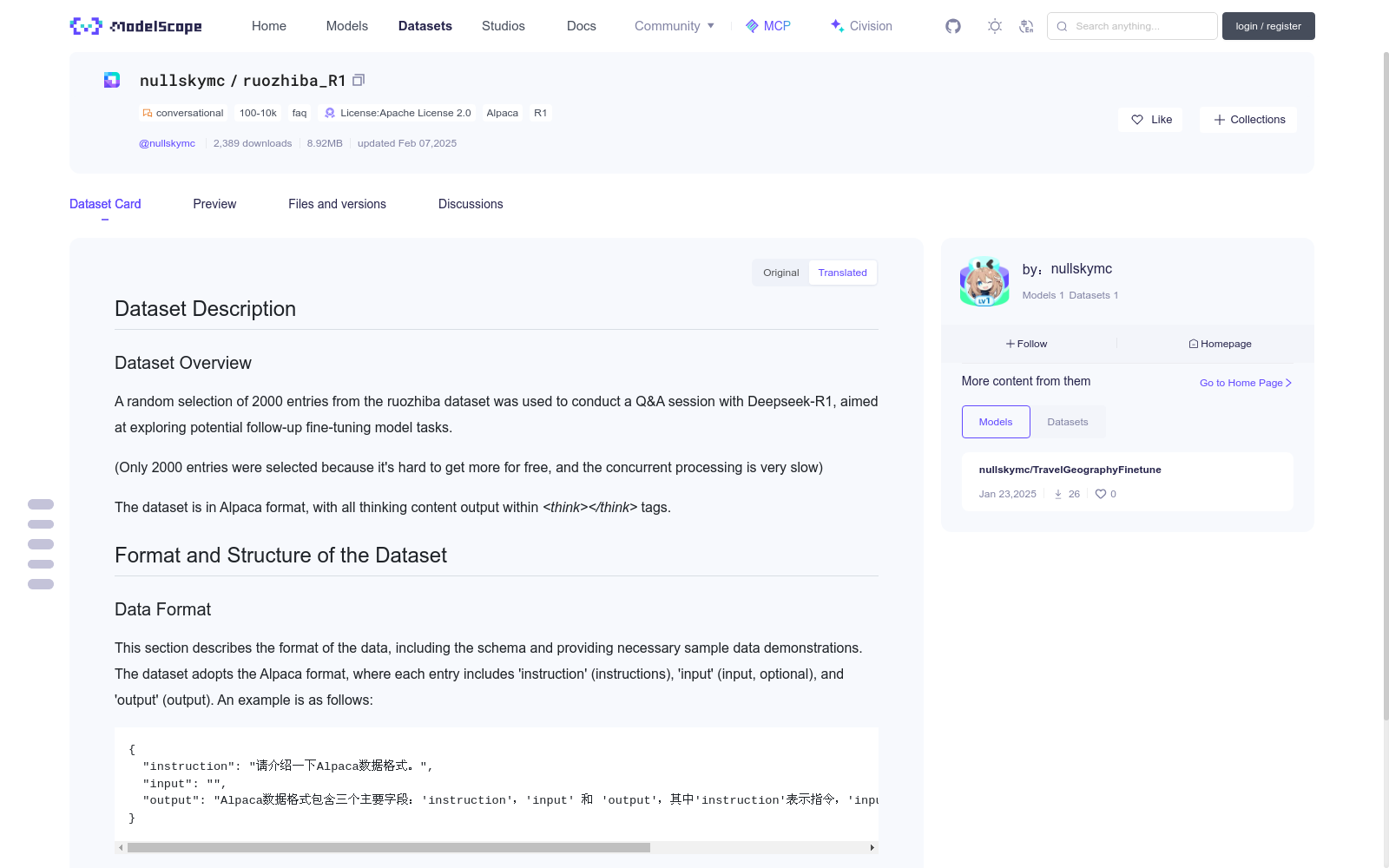Click the nullskymc author avatar
The image size is (1389, 868).
[984, 281]
